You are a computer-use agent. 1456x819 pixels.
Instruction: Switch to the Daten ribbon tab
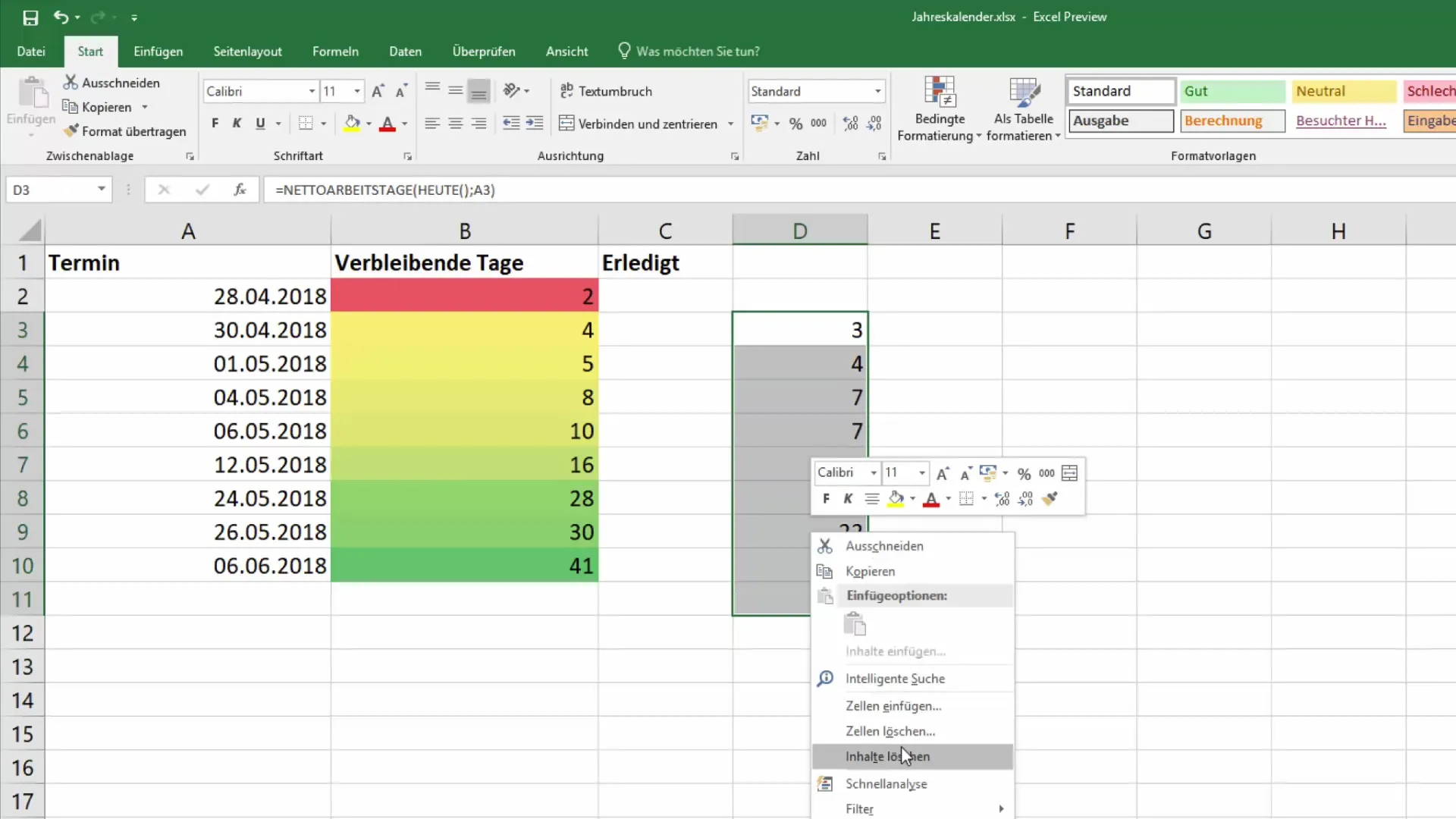pos(405,51)
